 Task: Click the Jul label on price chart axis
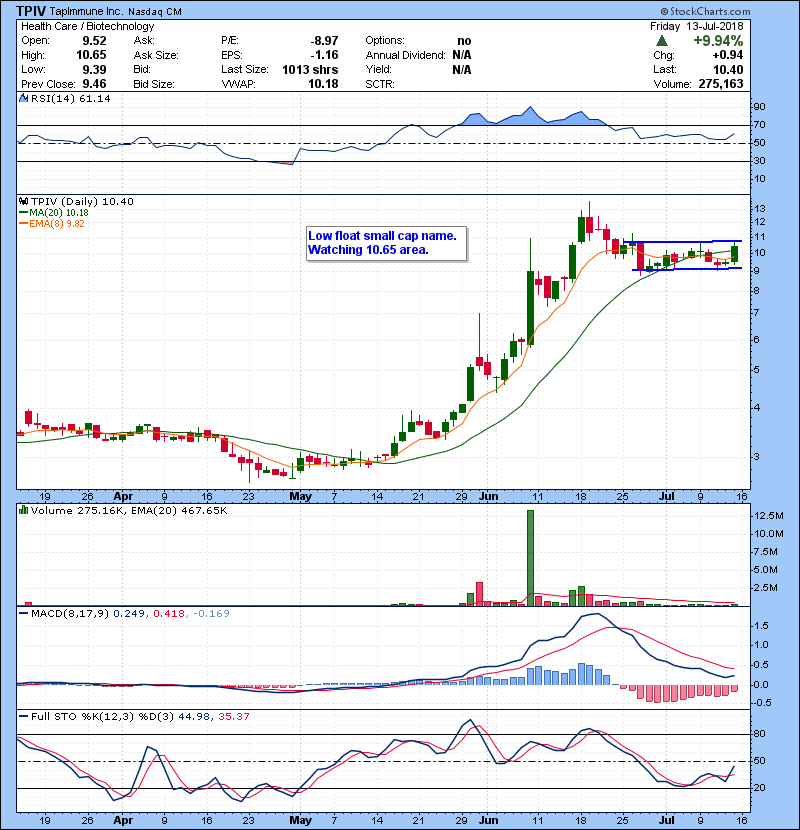point(666,497)
